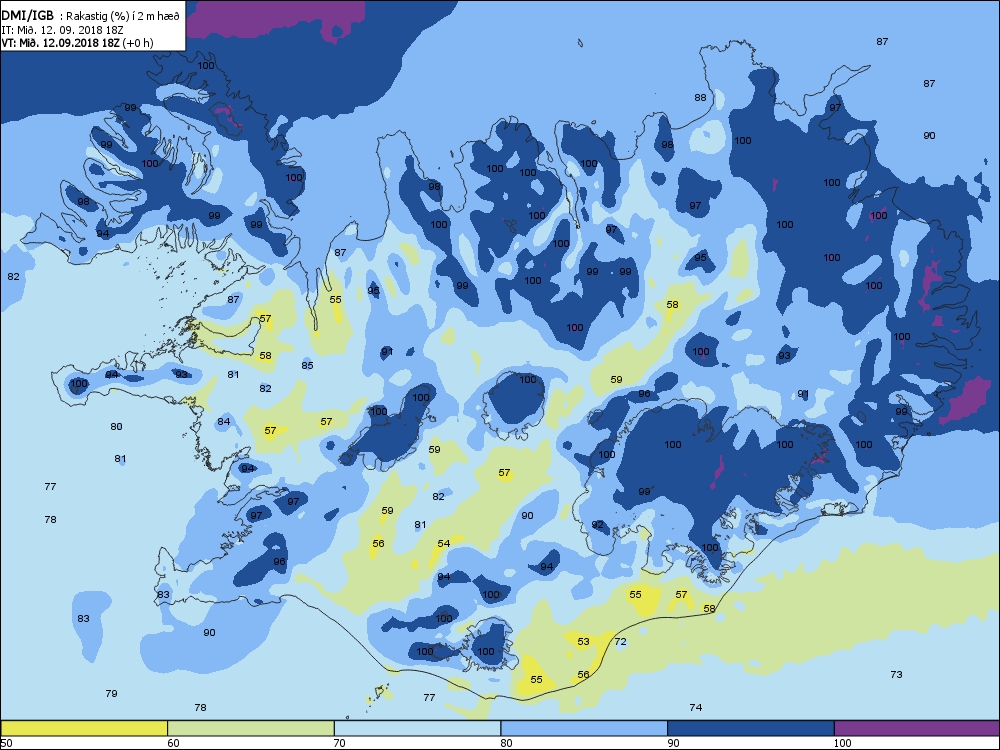The height and width of the screenshot is (750, 1000).
Task: Click the humidity value 74 over the sea
Action: coord(696,707)
